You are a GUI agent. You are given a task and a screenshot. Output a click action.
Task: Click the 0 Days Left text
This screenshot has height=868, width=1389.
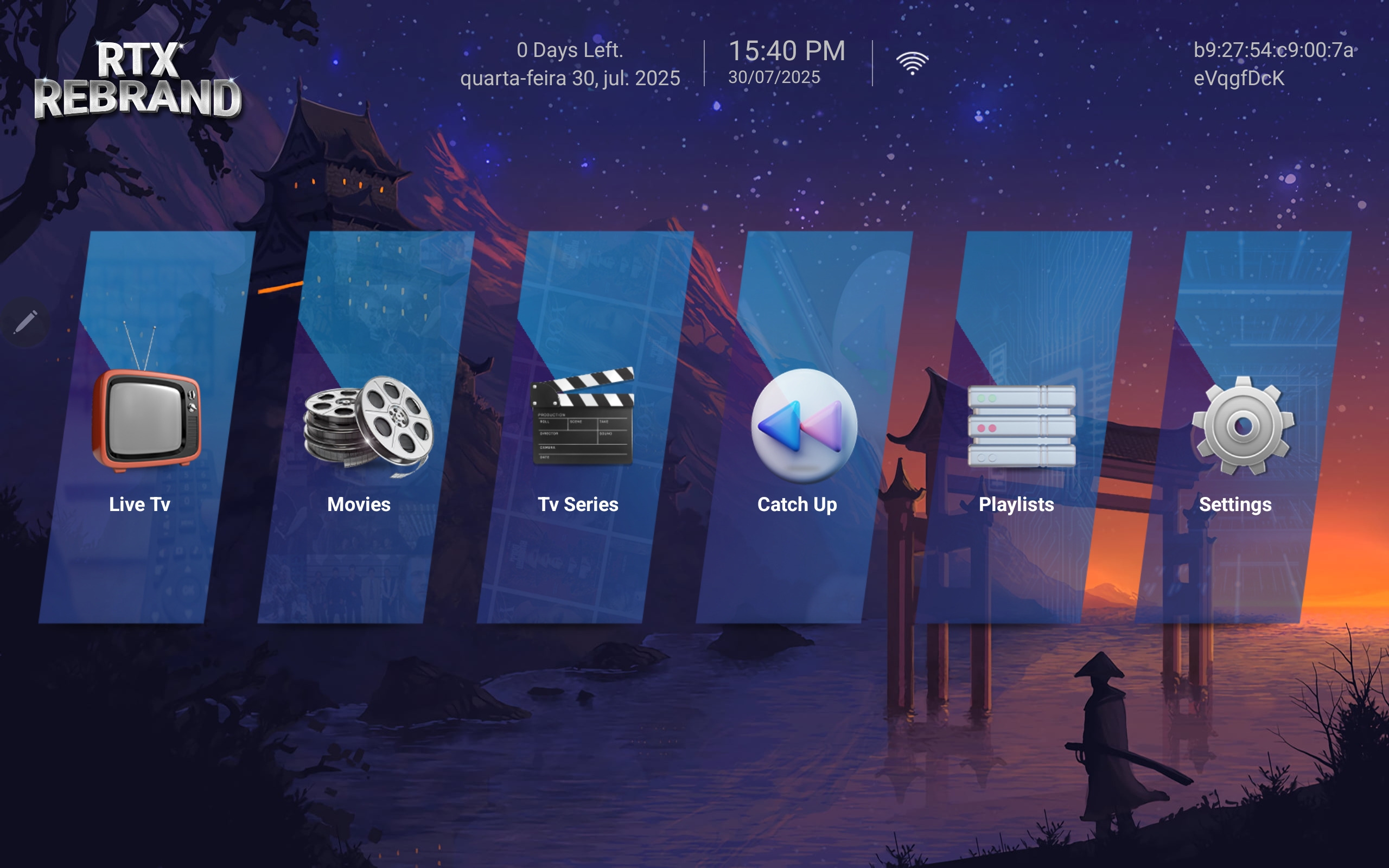click(569, 50)
